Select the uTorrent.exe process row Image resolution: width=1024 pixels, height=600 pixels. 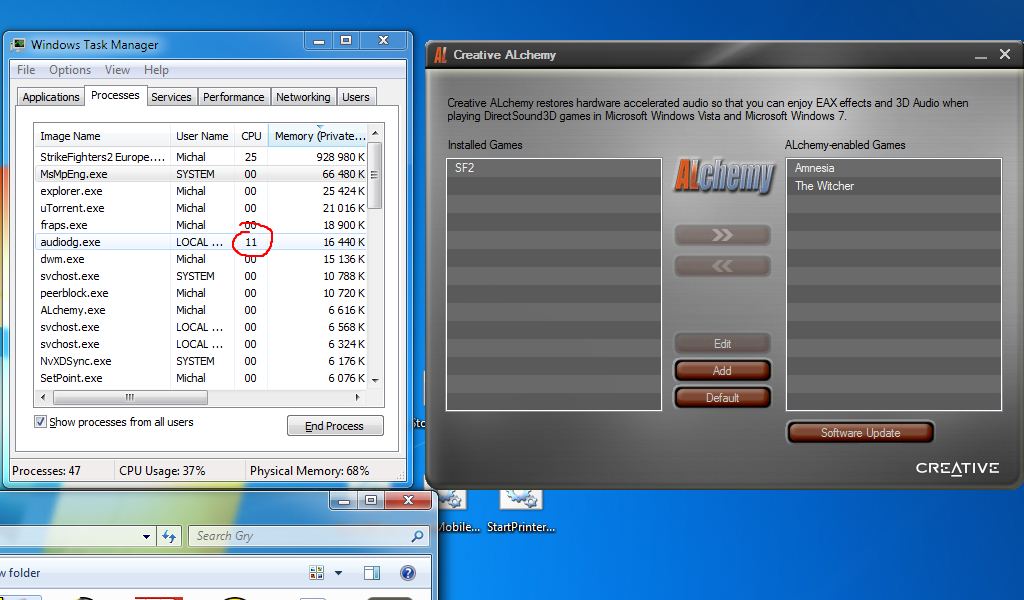tap(201, 208)
